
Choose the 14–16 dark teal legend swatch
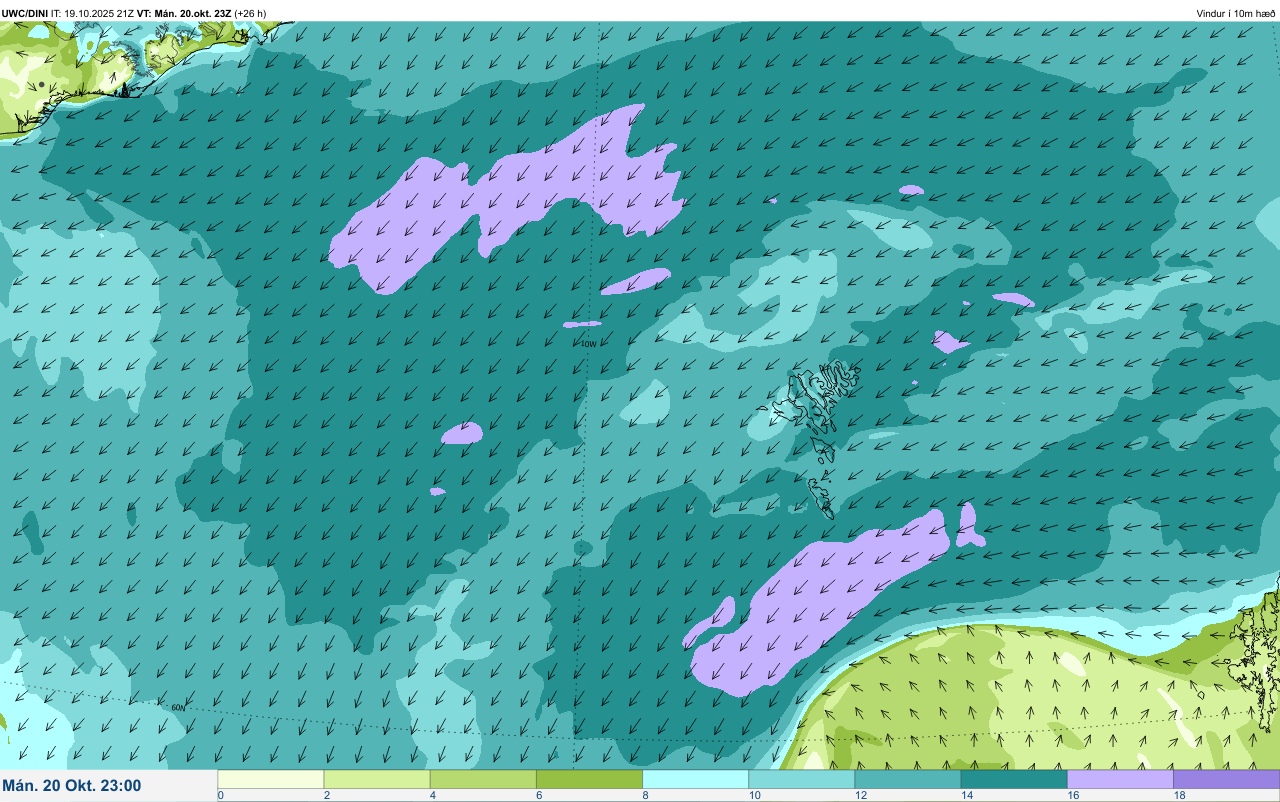click(1014, 779)
